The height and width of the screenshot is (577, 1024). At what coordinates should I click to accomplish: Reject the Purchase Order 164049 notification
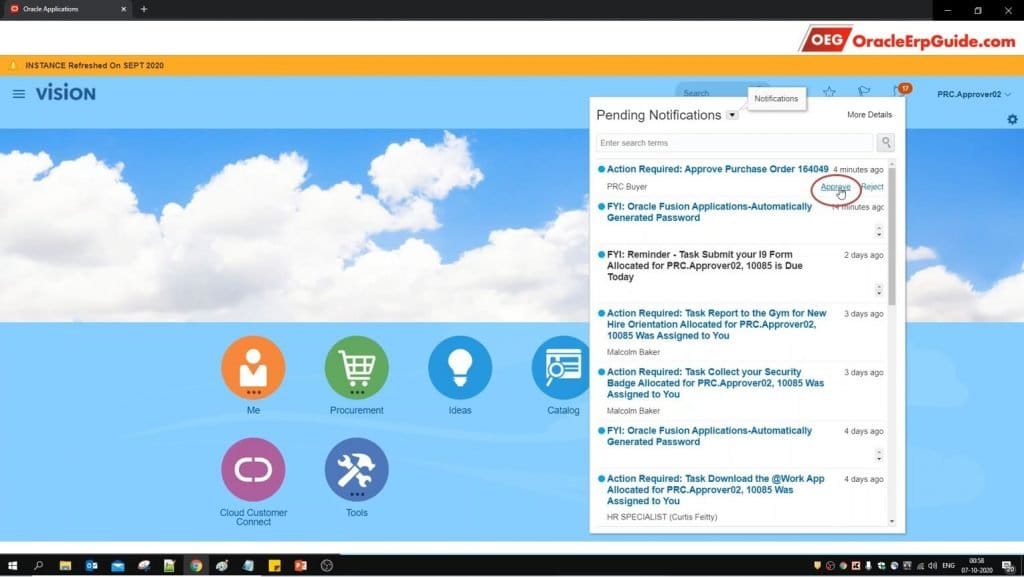click(x=872, y=187)
